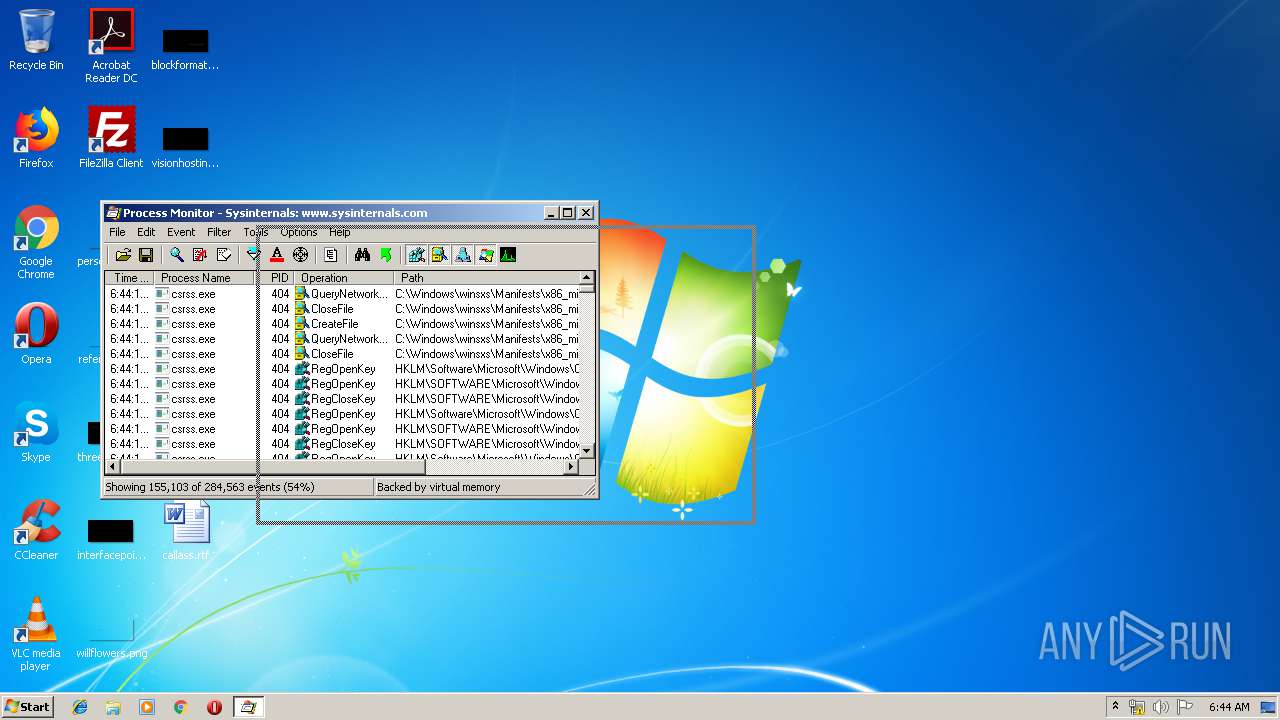1280x720 pixels.
Task: Click the Process Monitor taskbar button
Action: tap(248, 707)
